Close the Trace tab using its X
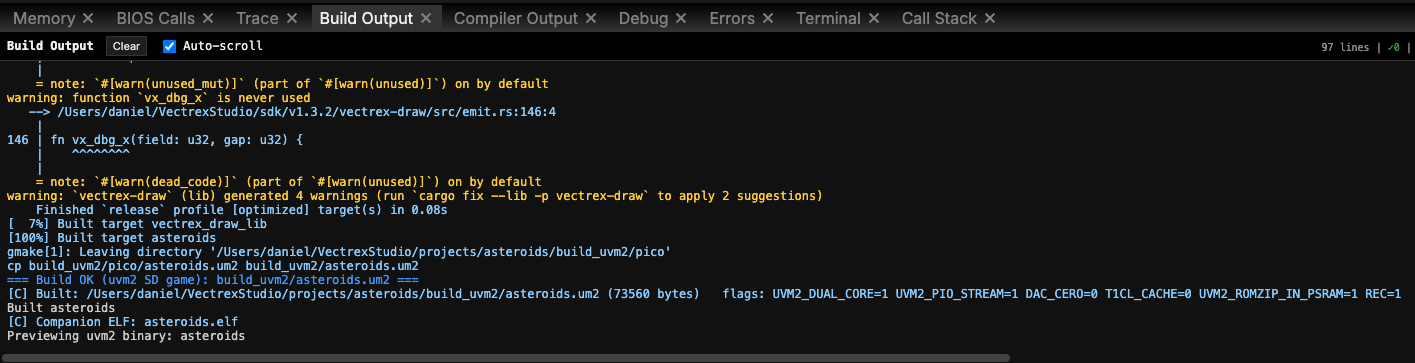This screenshot has height=363, width=1415. pos(293,18)
